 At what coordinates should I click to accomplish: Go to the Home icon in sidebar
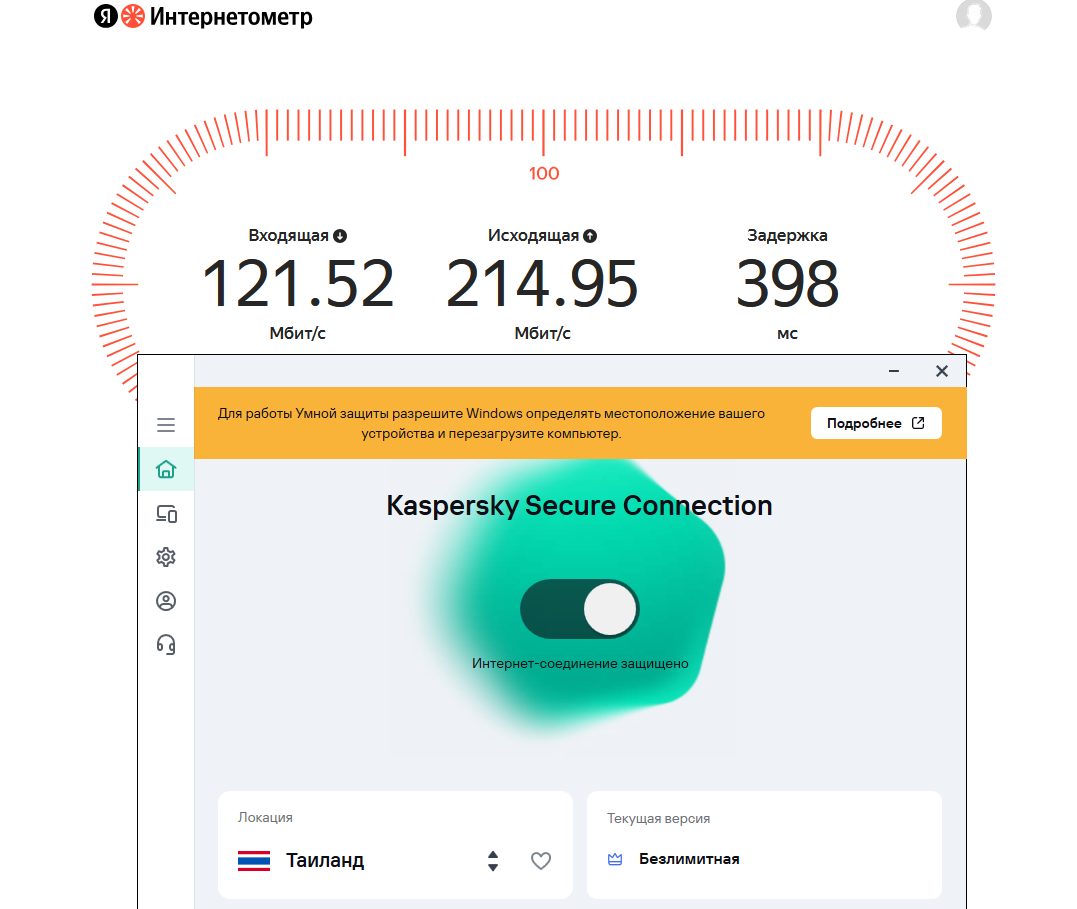[166, 469]
